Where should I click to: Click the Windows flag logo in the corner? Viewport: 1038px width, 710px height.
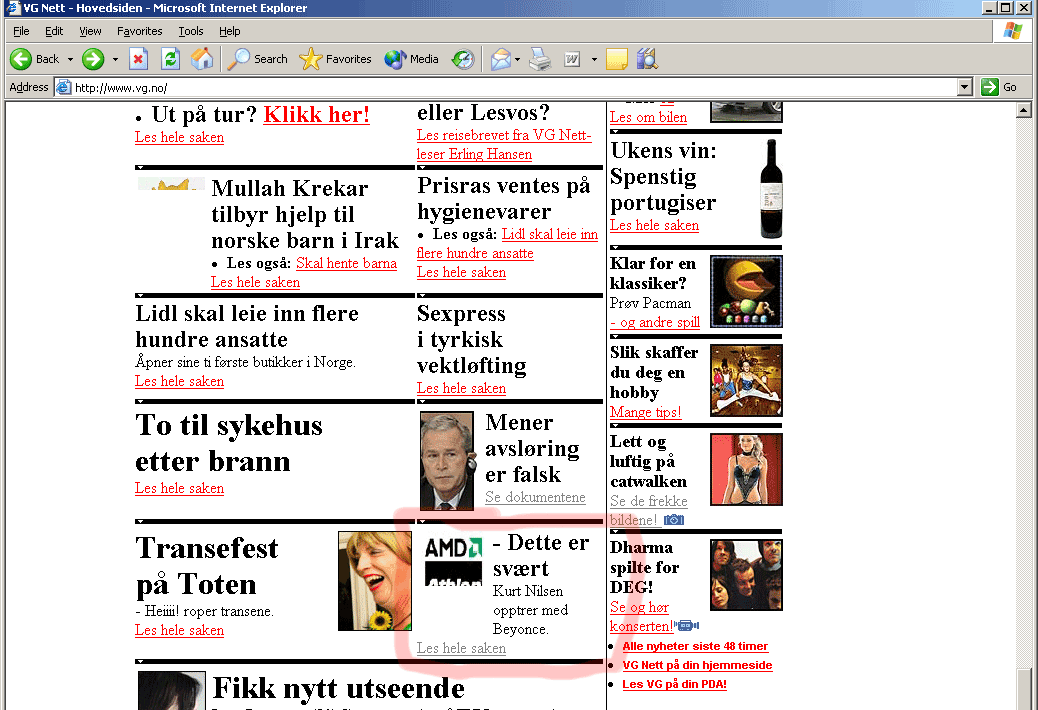point(1012,30)
